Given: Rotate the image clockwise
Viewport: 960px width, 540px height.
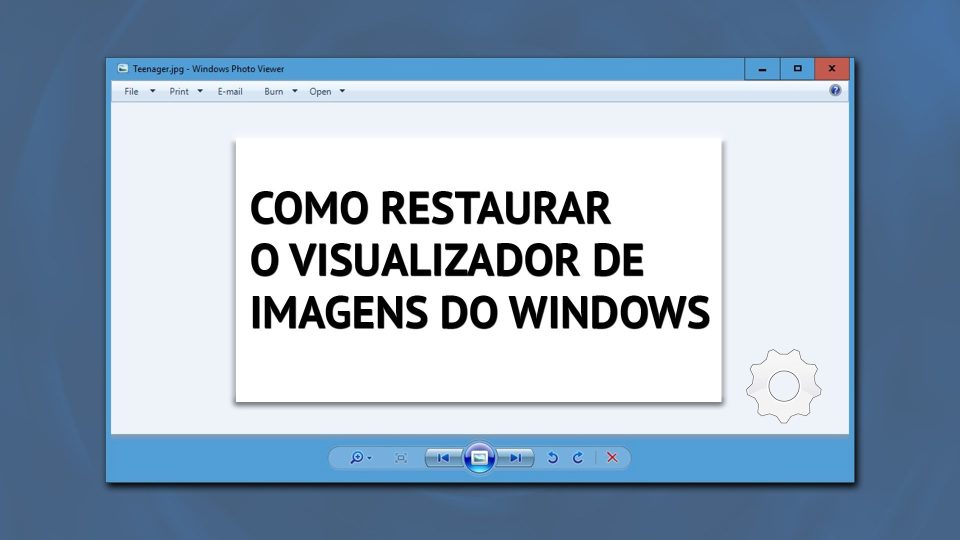Looking at the screenshot, I should tap(577, 458).
